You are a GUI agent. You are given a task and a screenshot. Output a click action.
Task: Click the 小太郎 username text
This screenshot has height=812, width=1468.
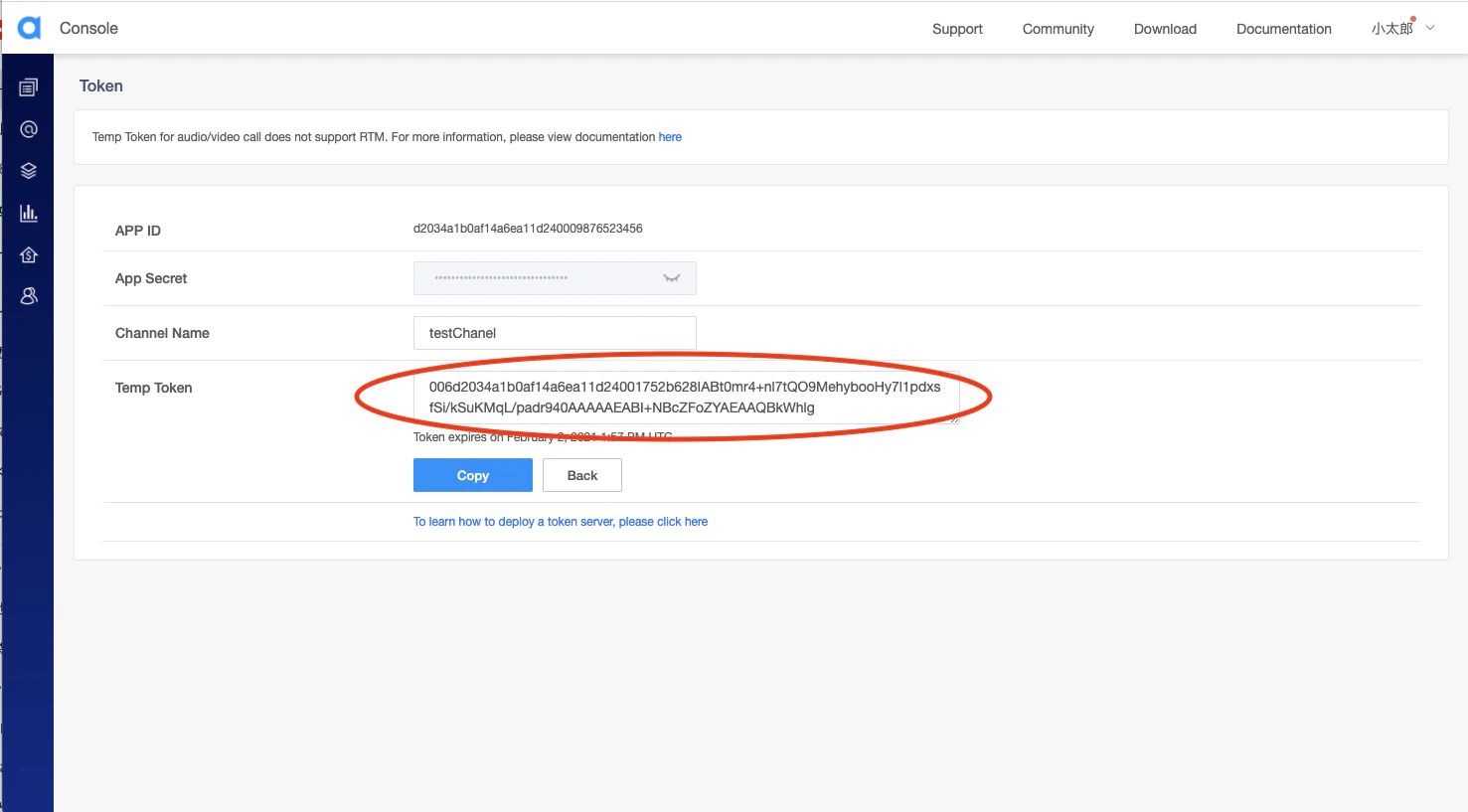[x=1392, y=29]
